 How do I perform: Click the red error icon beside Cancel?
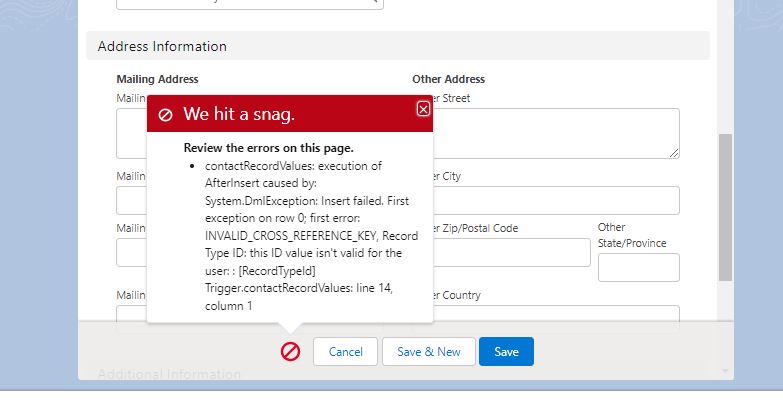click(290, 352)
